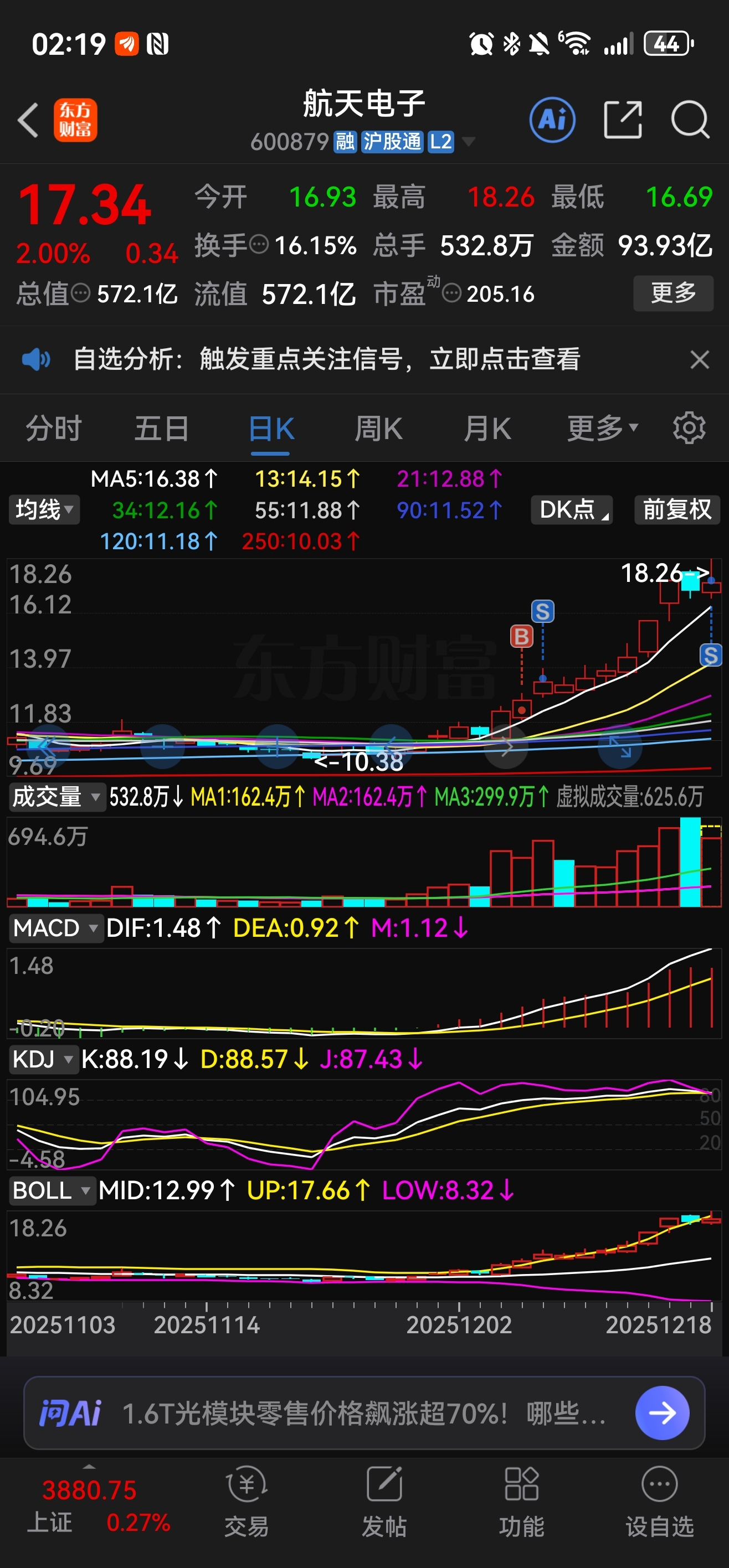Tap the 17.34 current price
Image resolution: width=729 pixels, height=1568 pixels.
tap(85, 205)
